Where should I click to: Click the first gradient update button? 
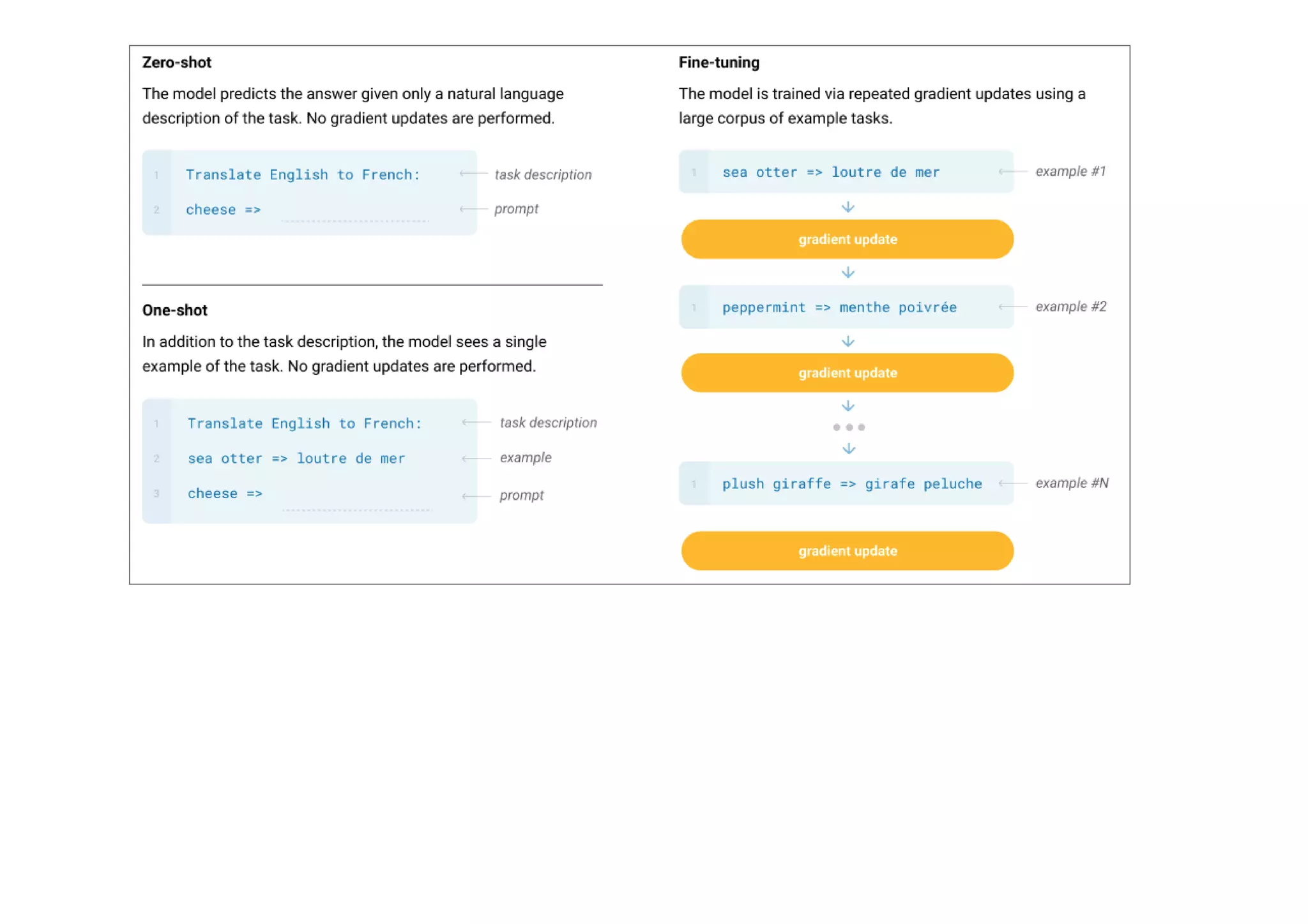coord(847,239)
